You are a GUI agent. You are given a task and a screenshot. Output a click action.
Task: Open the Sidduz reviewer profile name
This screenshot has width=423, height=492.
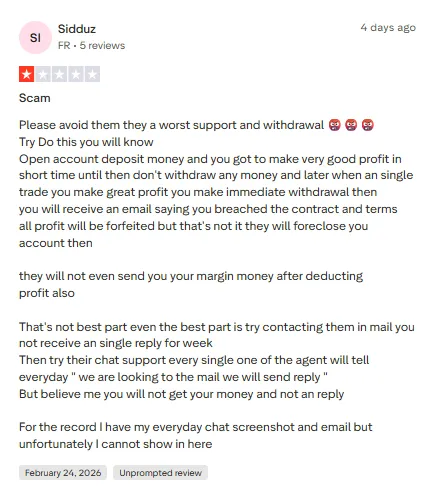point(77,29)
